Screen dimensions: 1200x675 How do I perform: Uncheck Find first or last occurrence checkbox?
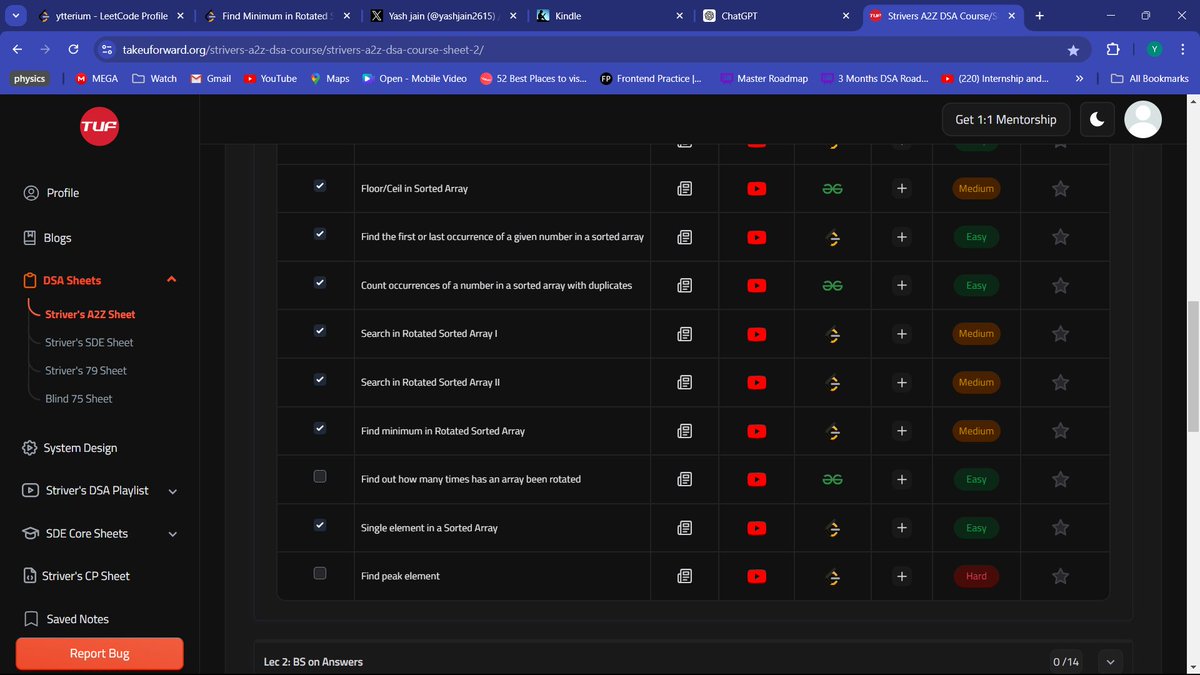pos(320,234)
